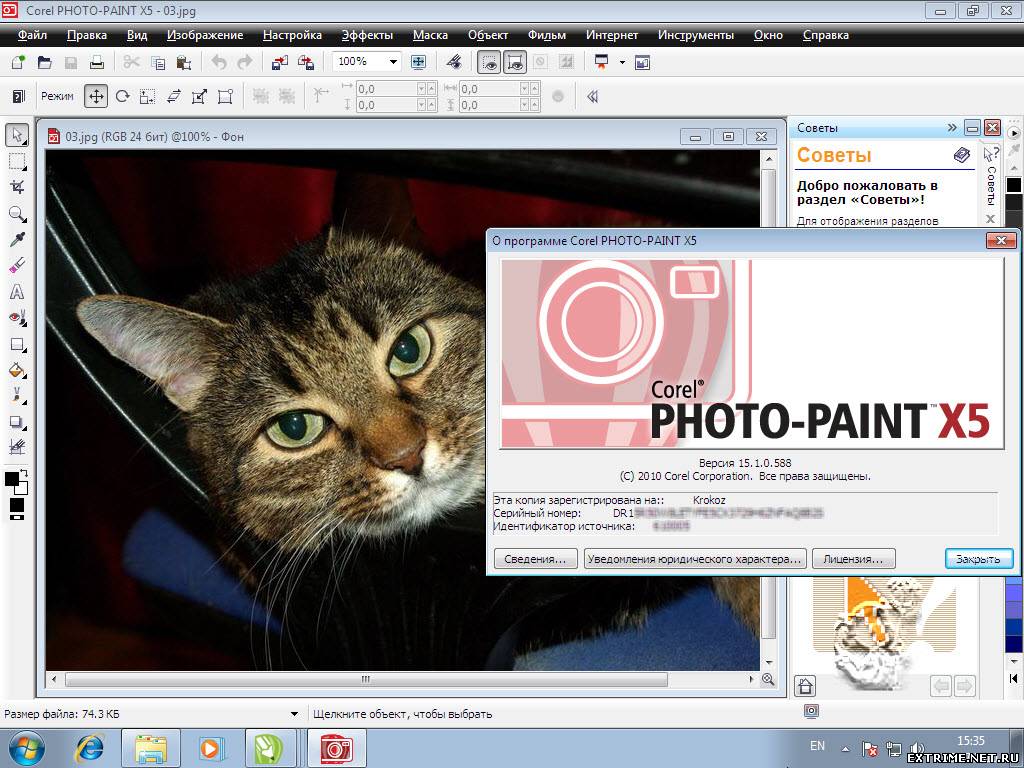This screenshot has width=1024, height=768.
Task: Select the Zoom magnifier tool
Action: (17, 213)
